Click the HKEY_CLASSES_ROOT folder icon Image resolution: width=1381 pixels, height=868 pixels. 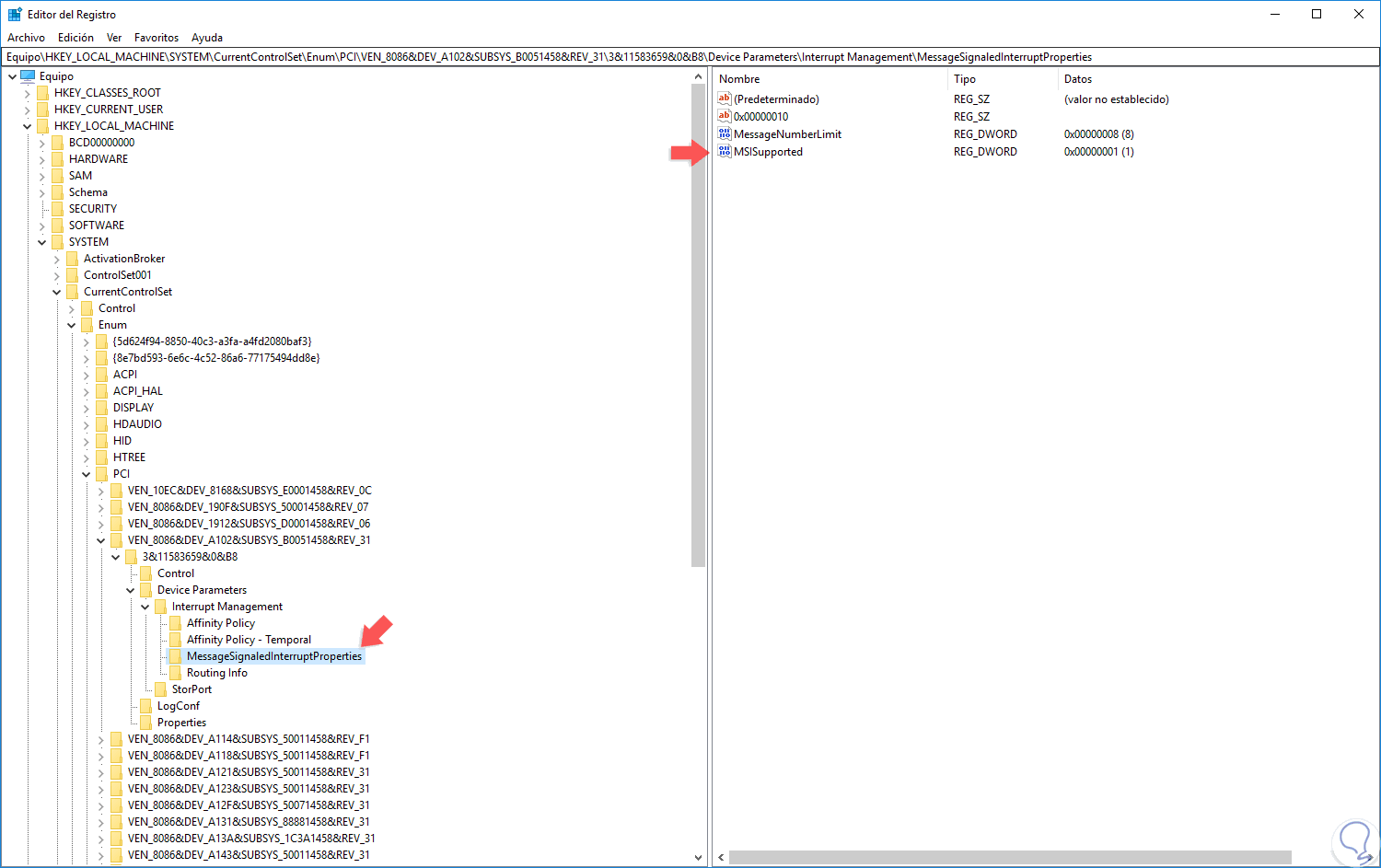(43, 93)
